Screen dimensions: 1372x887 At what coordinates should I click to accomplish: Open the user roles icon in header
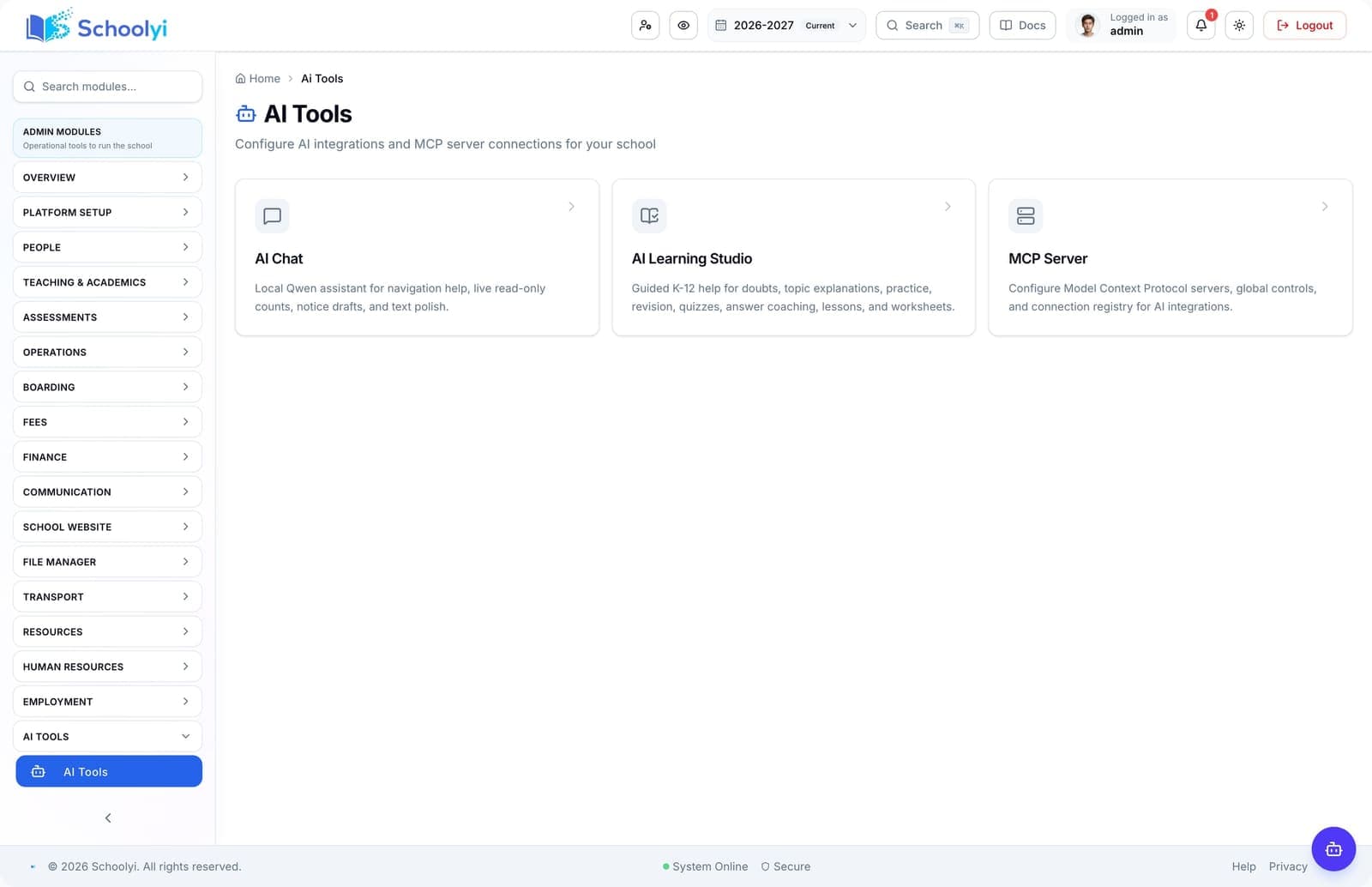click(645, 26)
